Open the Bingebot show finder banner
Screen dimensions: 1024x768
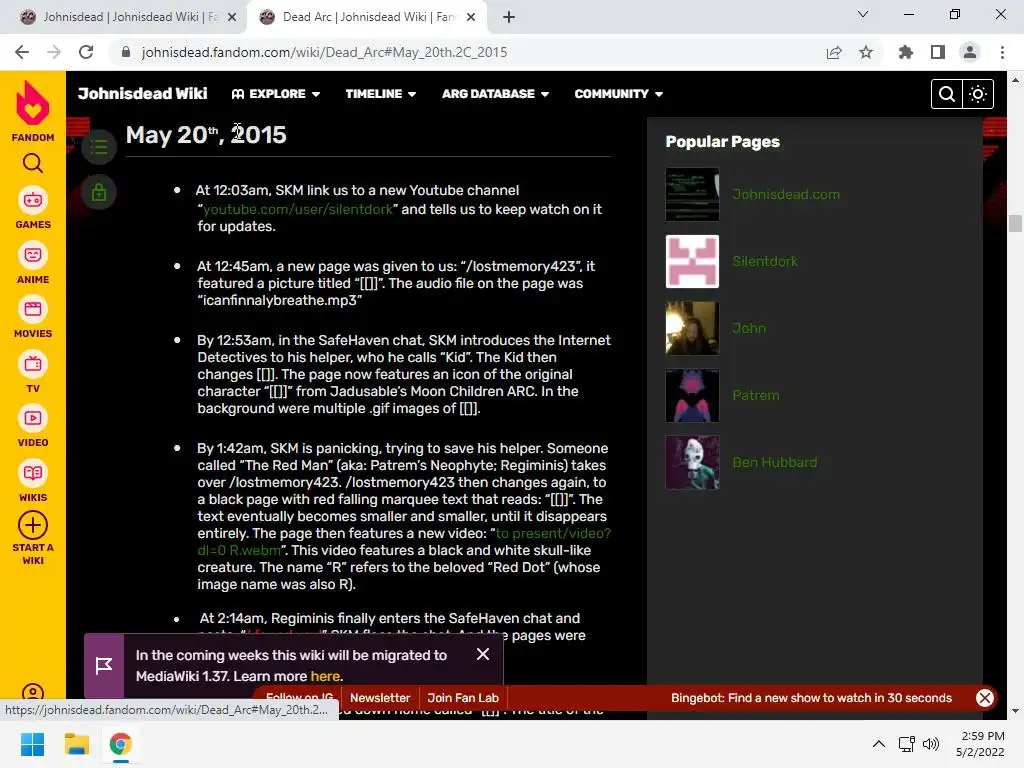click(x=811, y=697)
